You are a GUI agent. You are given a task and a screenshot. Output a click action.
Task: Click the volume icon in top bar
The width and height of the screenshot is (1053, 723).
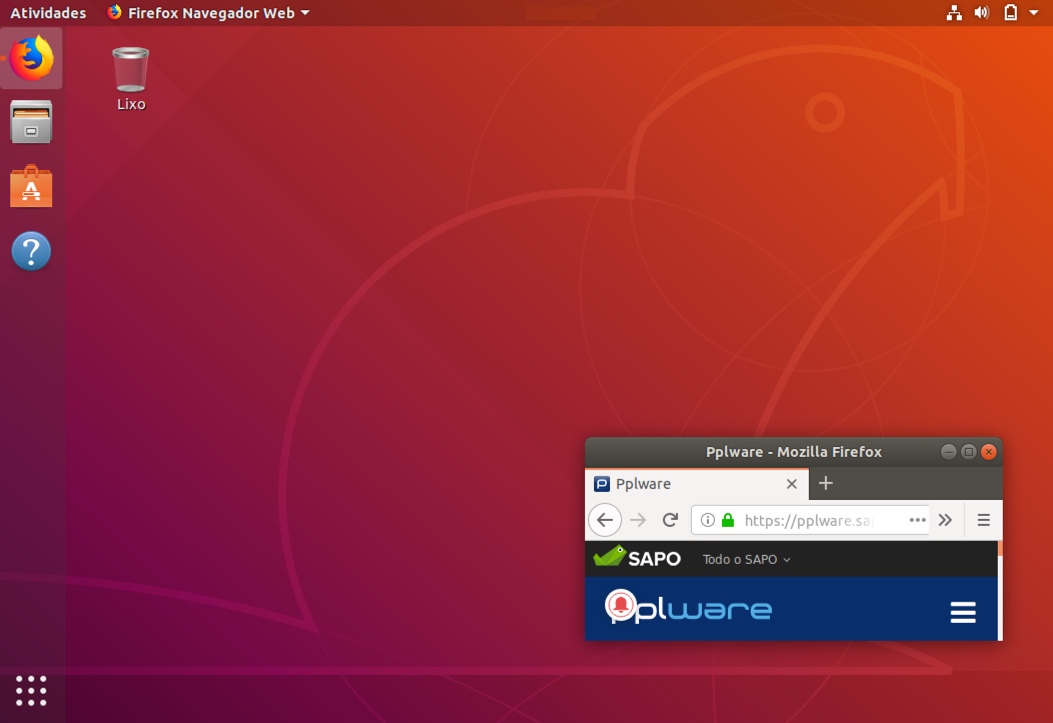(982, 13)
